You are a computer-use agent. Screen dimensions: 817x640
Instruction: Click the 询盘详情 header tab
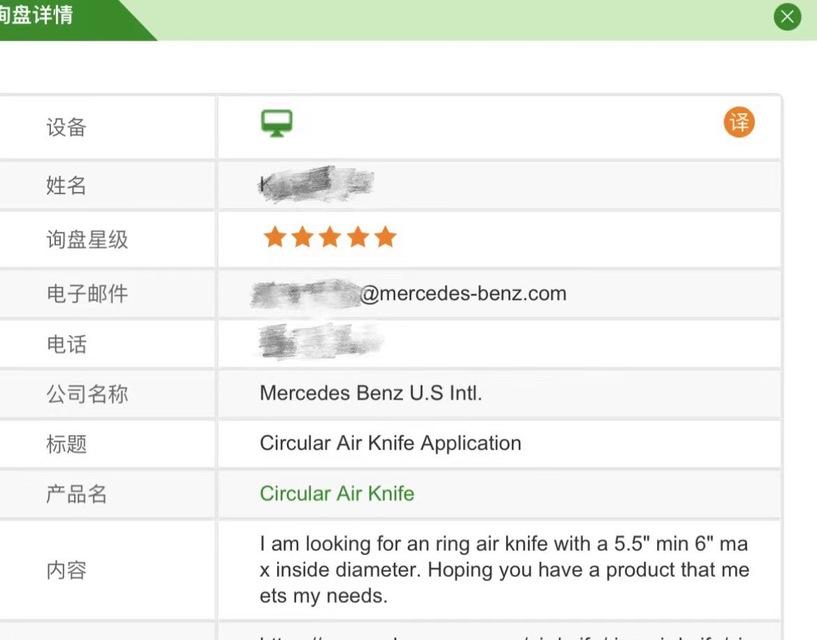(36, 15)
